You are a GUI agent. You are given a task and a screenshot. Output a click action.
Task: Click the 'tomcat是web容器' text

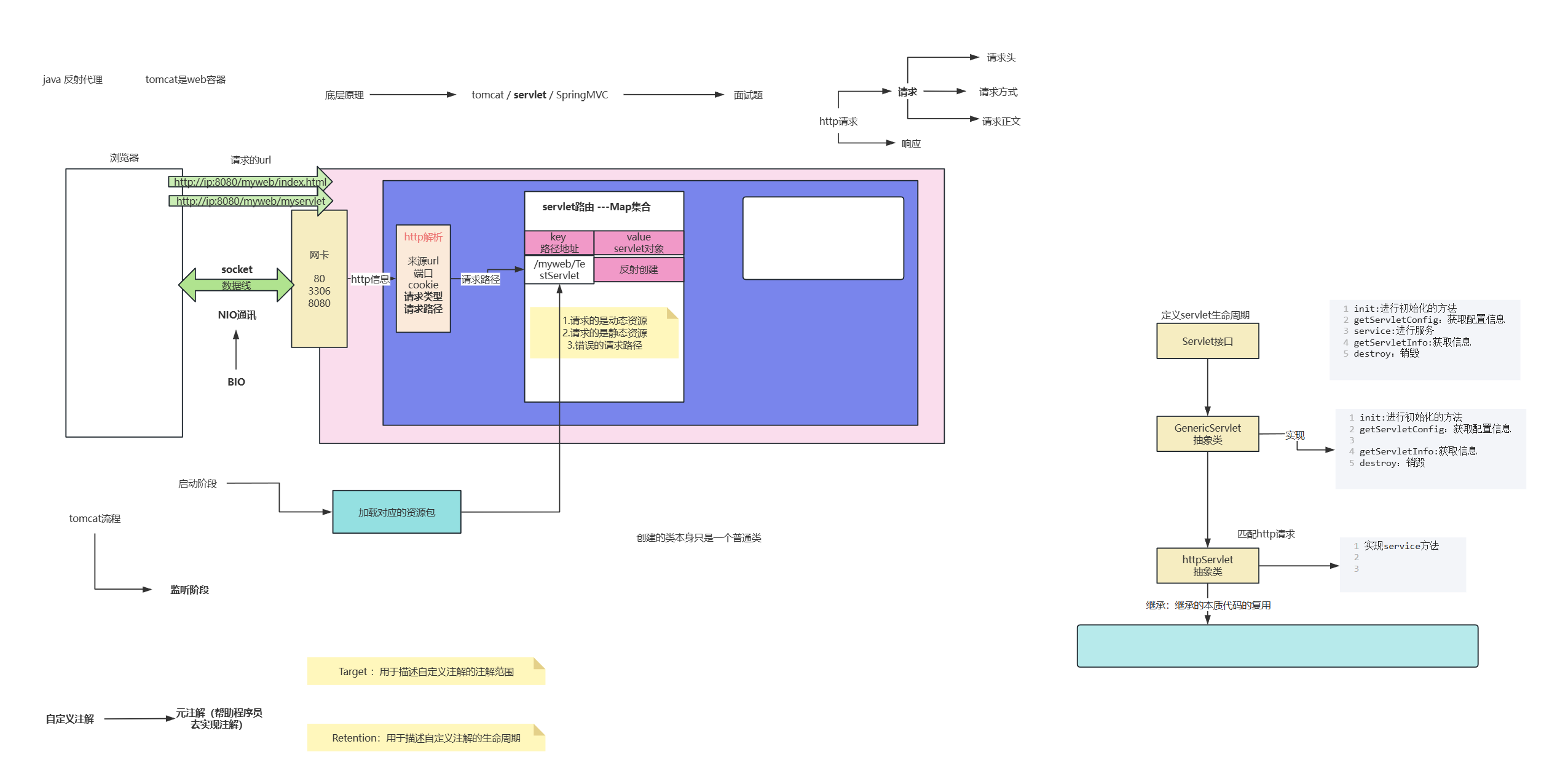186,79
